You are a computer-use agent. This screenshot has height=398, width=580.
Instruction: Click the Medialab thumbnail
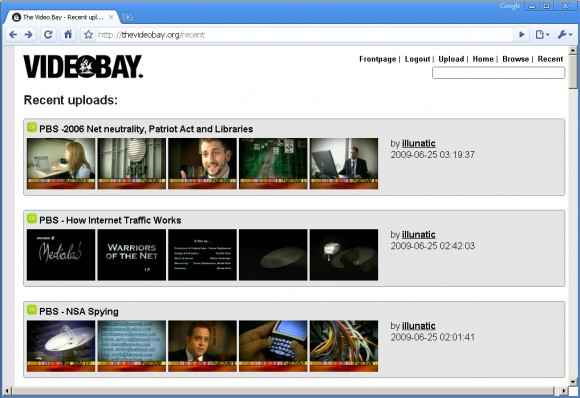point(61,255)
